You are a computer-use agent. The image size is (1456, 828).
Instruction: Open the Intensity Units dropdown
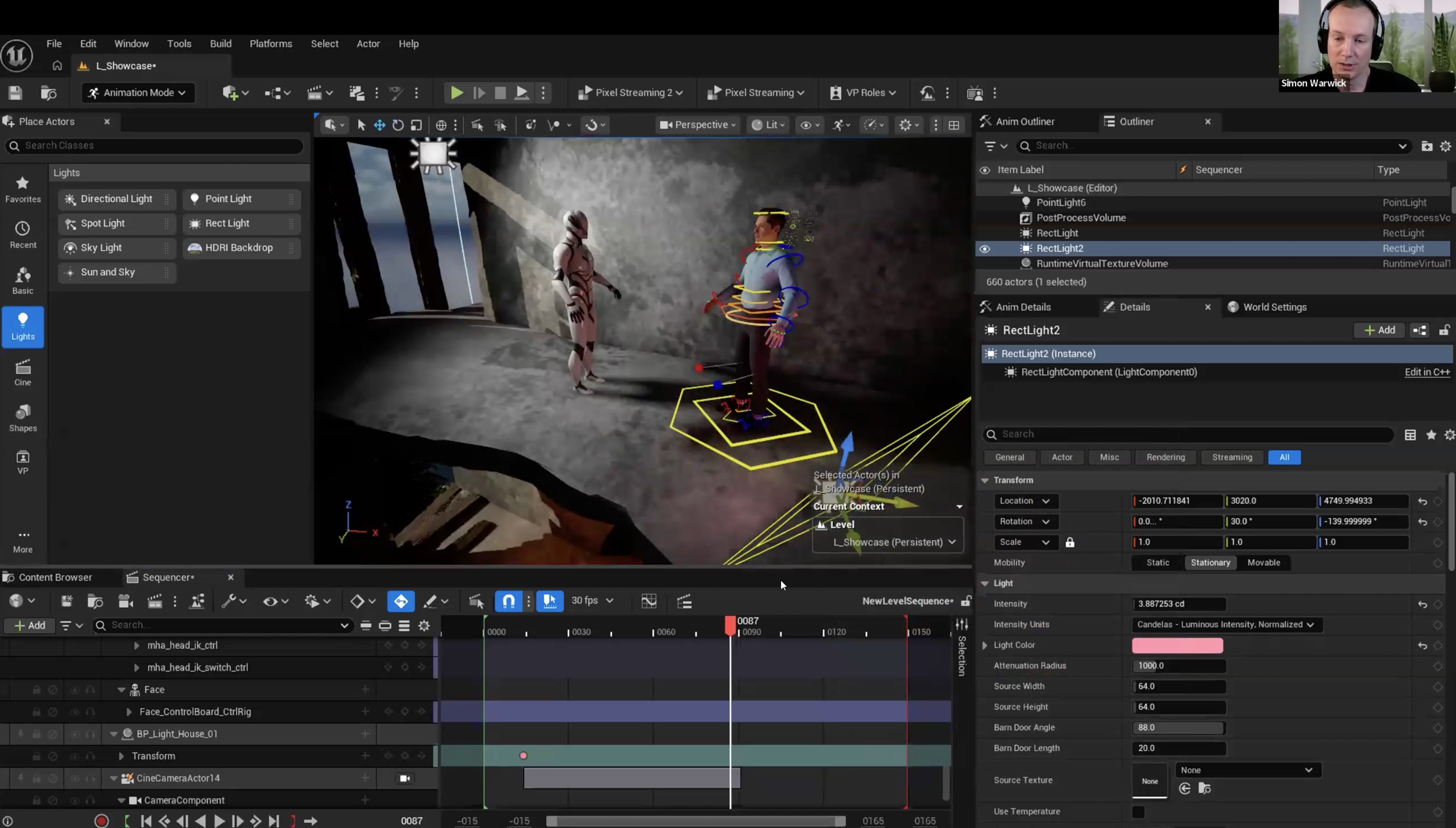click(x=1227, y=625)
